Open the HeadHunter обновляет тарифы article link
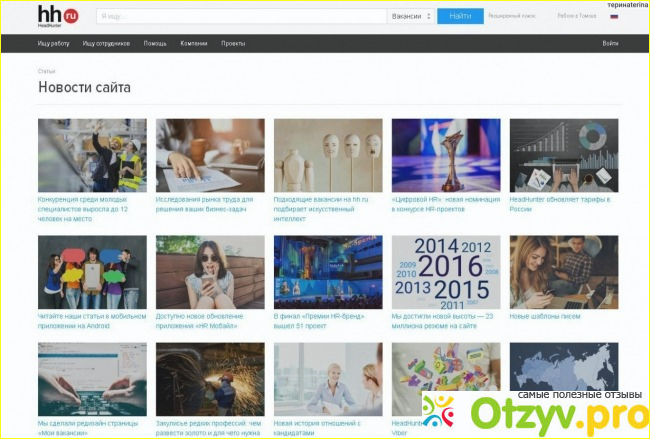This screenshot has width=650, height=439. 560,204
